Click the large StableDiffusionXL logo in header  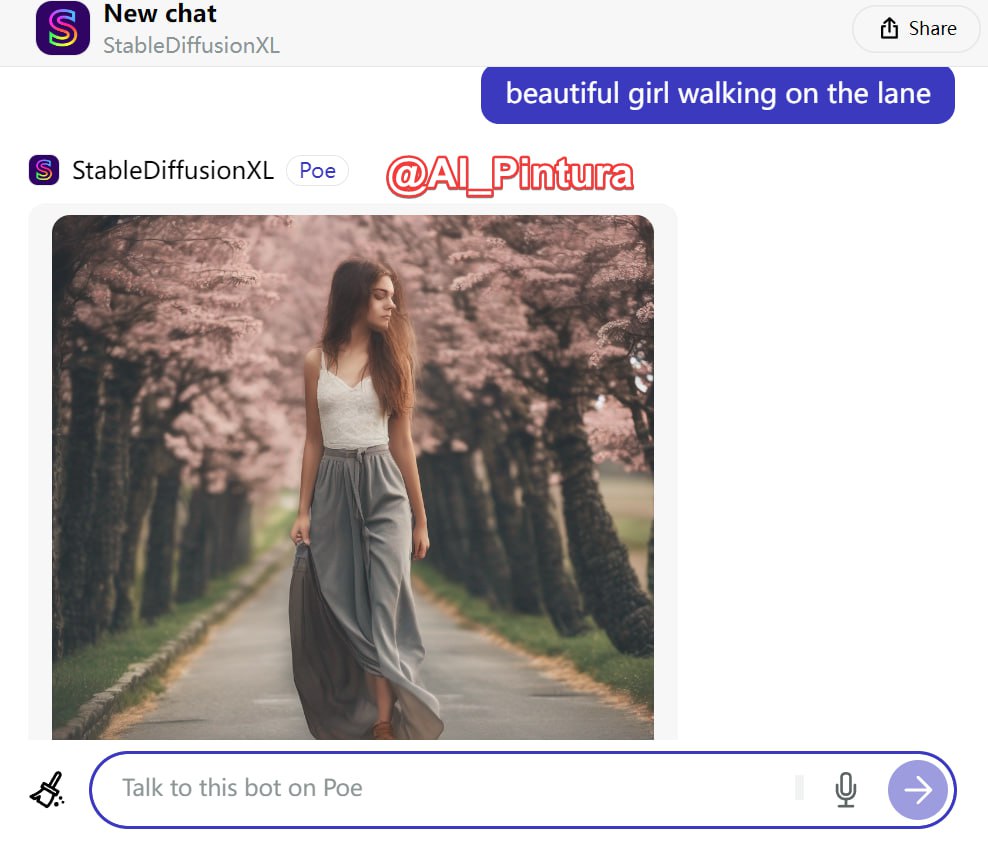tap(63, 28)
